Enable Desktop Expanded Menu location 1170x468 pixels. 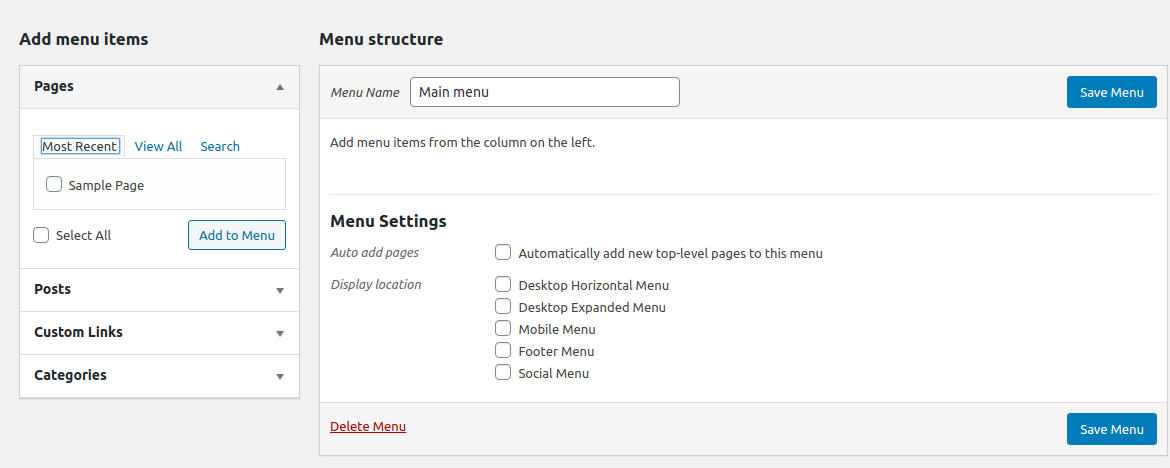[x=503, y=306]
